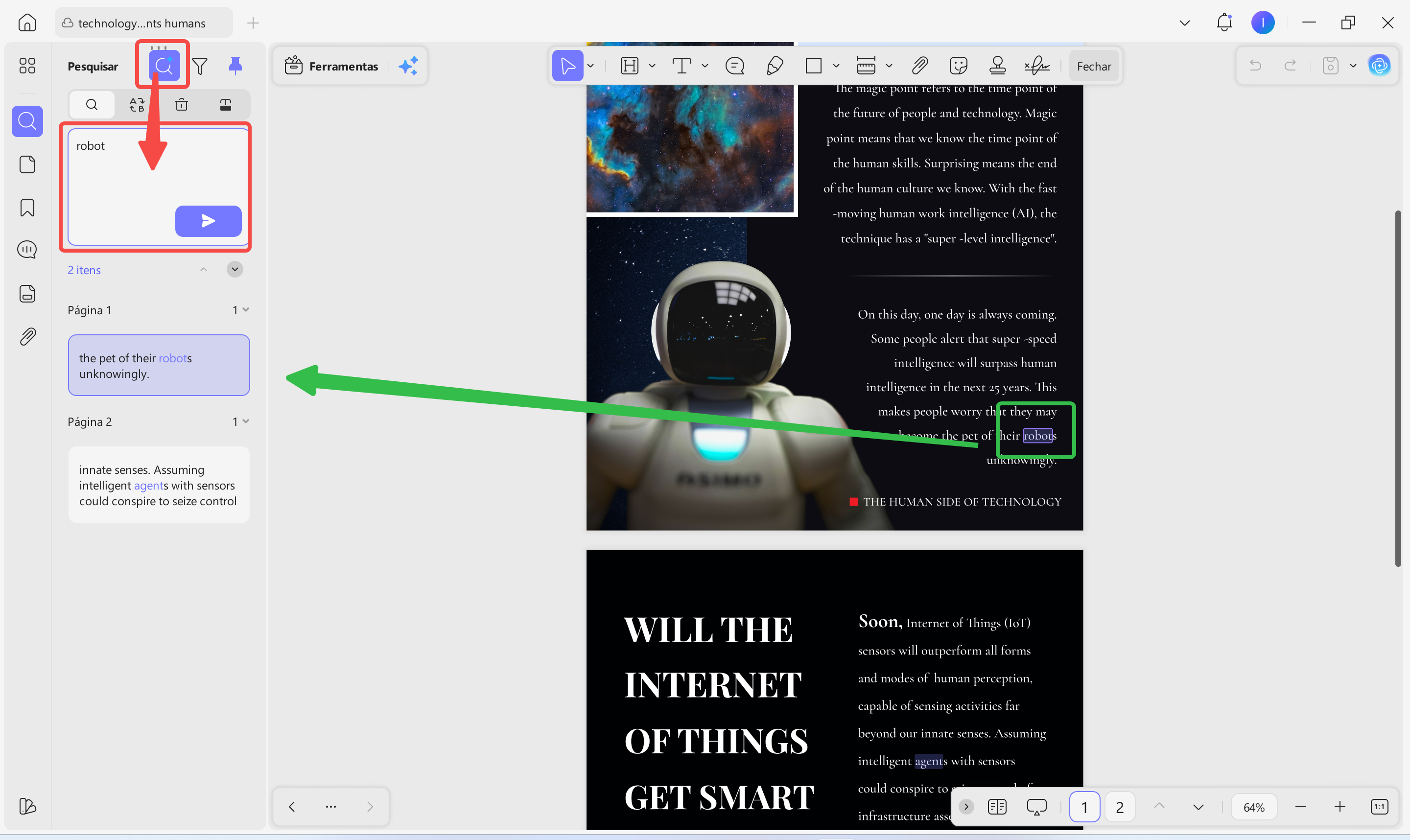1410x840 pixels.
Task: Toggle the pin panel icon
Action: [235, 66]
